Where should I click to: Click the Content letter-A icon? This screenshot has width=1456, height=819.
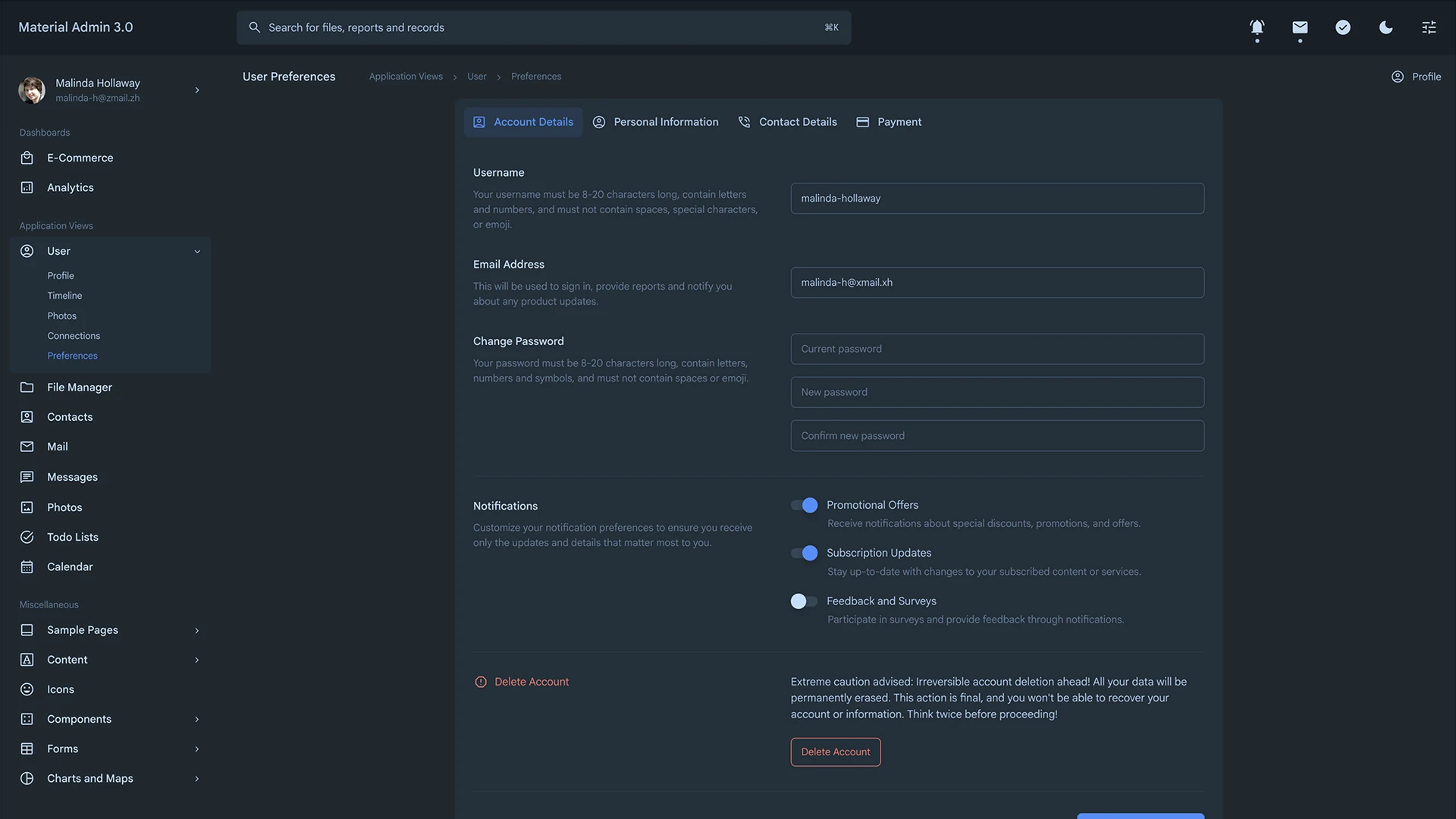(x=27, y=660)
